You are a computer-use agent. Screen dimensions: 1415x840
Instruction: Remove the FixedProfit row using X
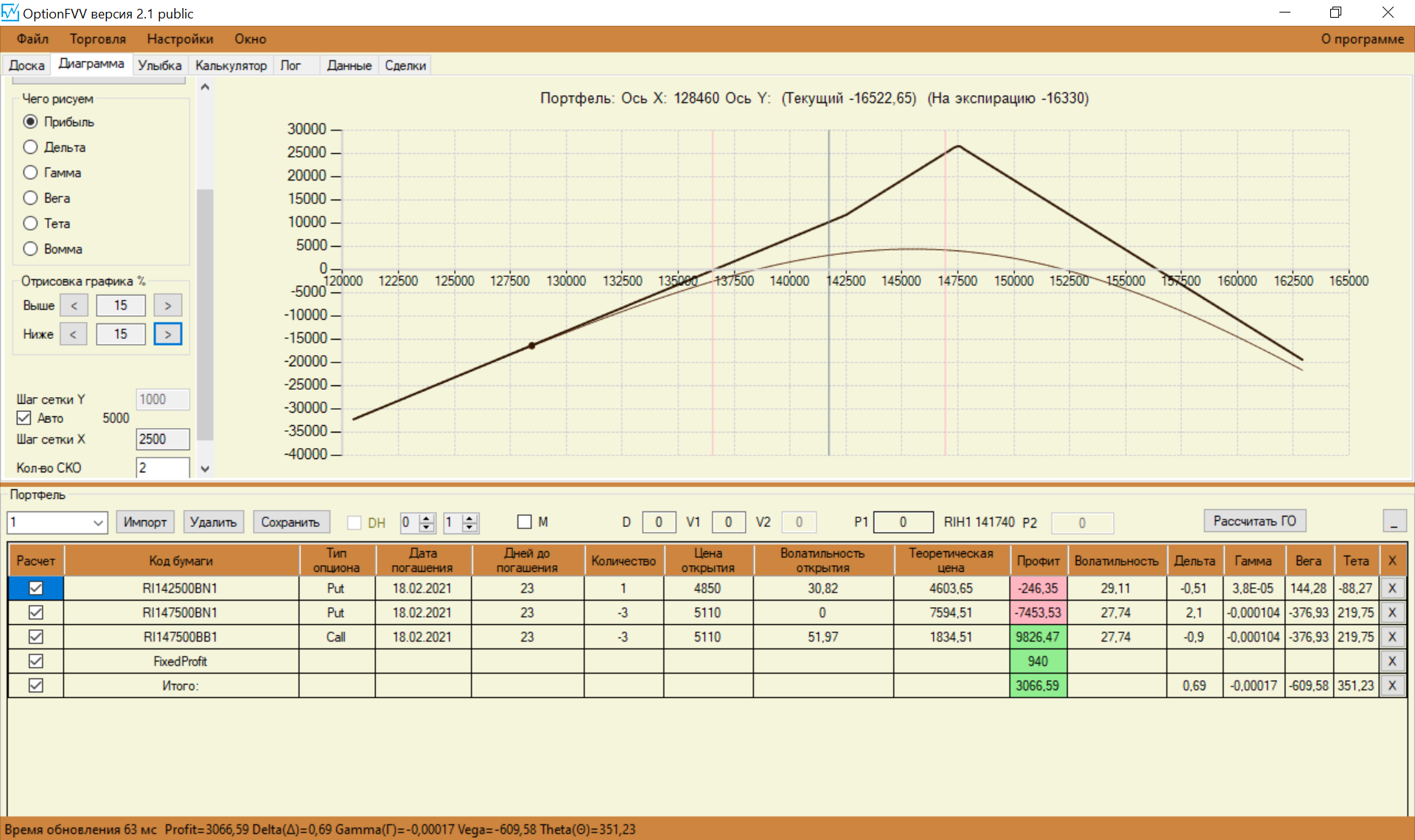(1391, 661)
